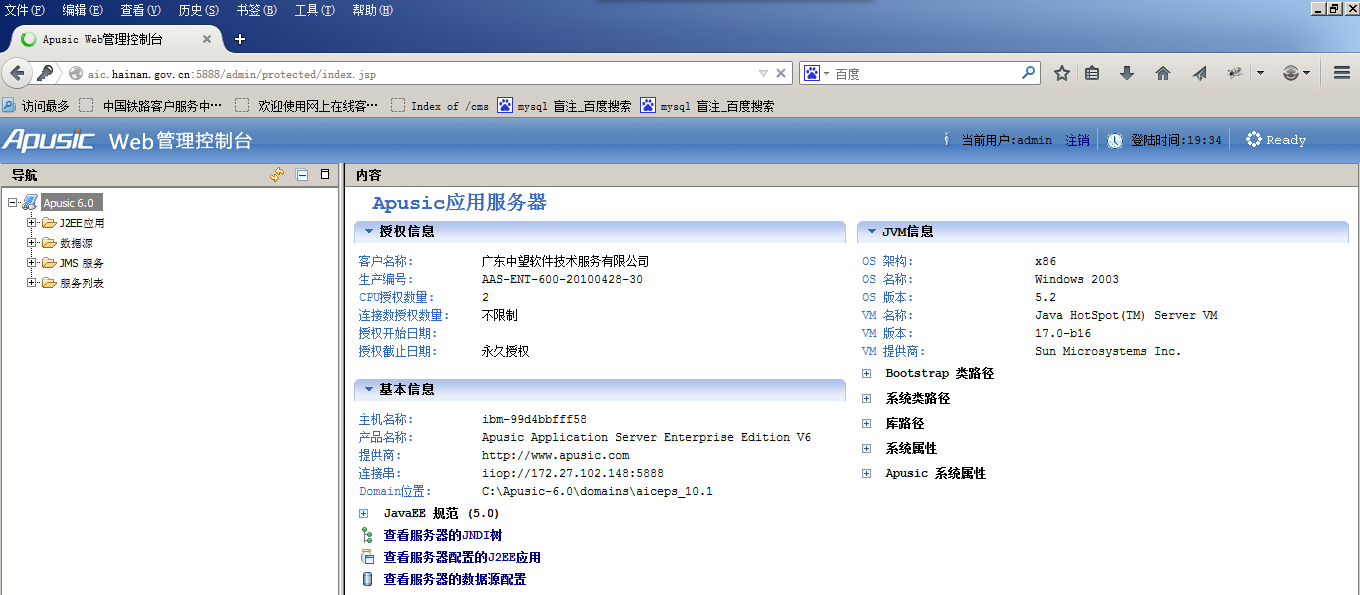Click the small square panel icon in the navigation header
Image resolution: width=1360 pixels, height=595 pixels.
click(324, 174)
